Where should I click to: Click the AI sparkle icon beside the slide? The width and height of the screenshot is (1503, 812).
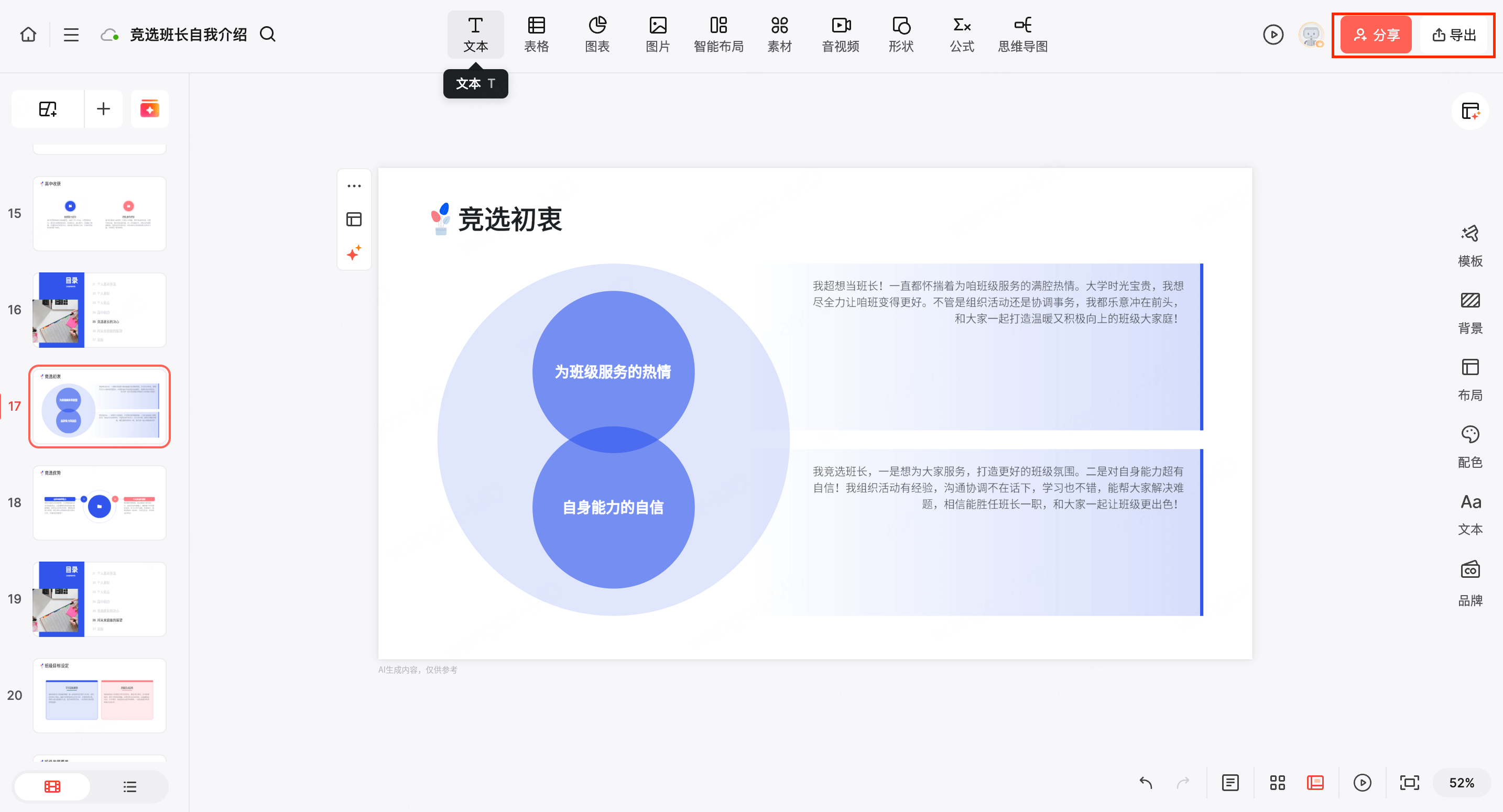tap(354, 253)
